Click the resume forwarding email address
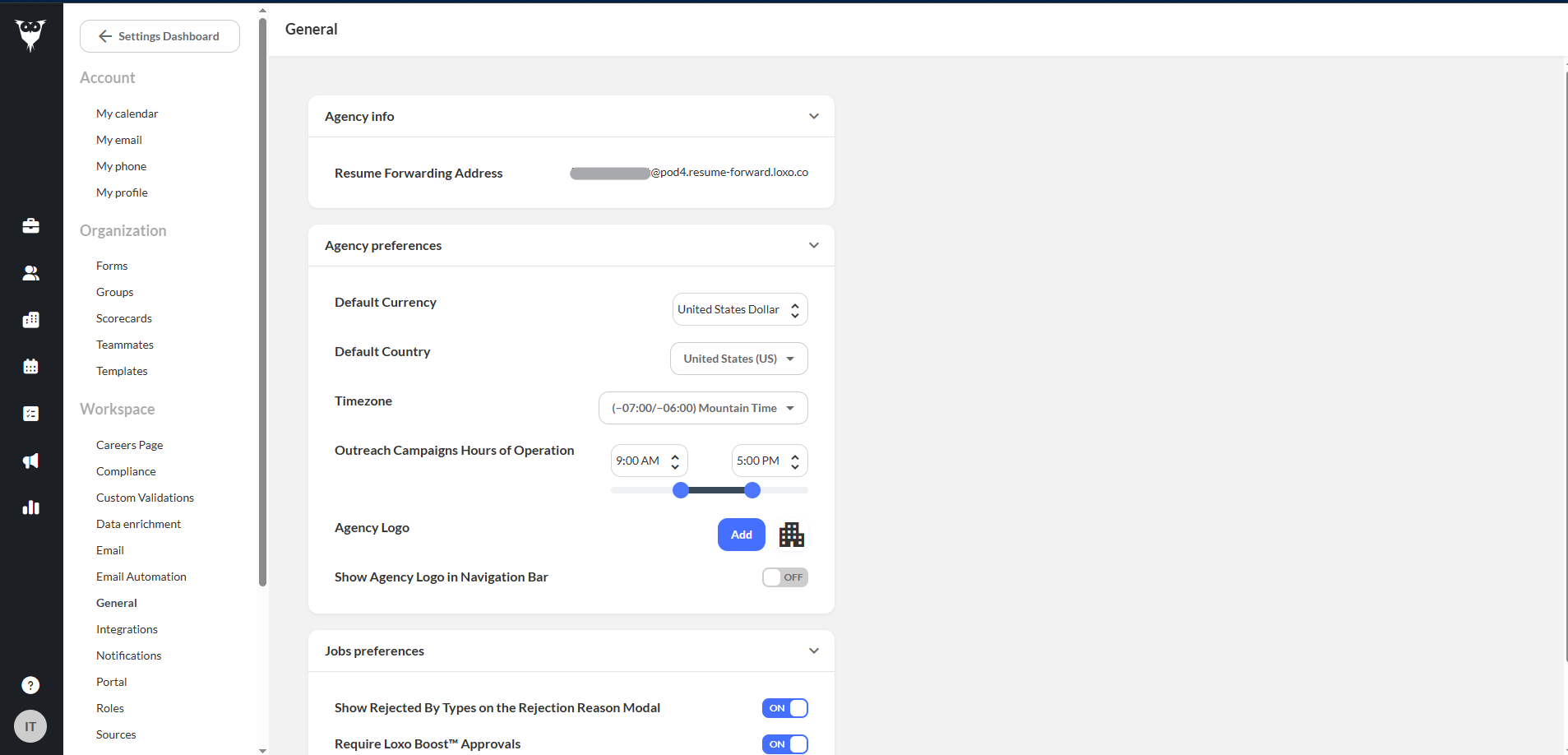 click(x=689, y=173)
